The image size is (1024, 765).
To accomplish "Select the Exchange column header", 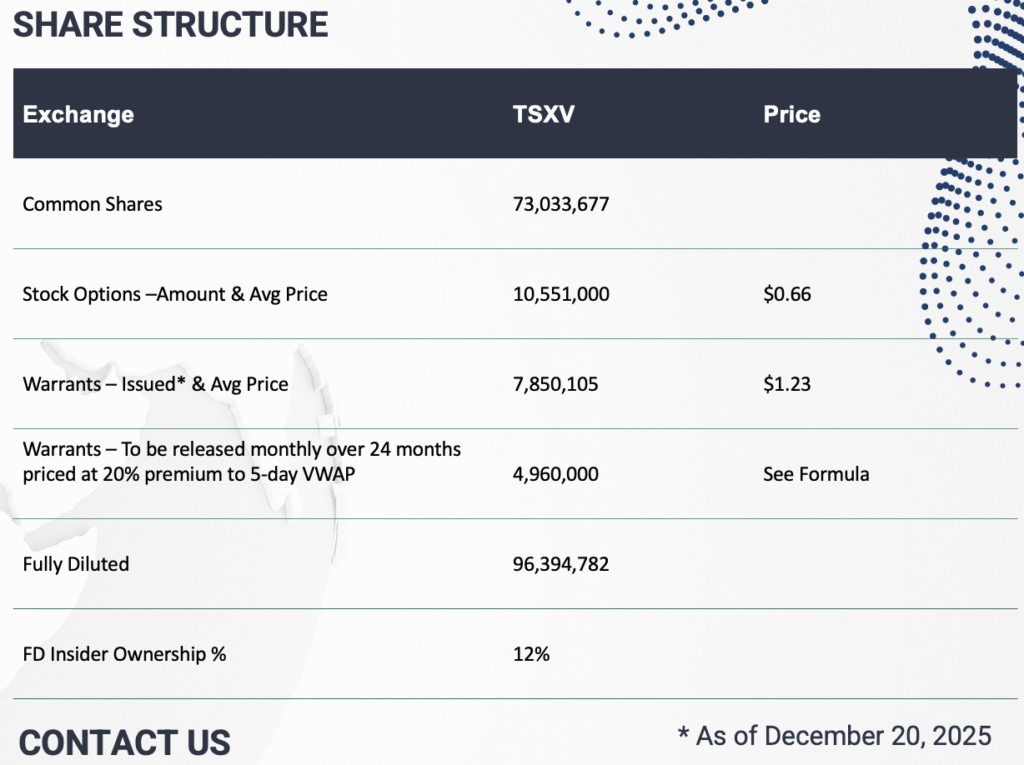I will 78,114.
